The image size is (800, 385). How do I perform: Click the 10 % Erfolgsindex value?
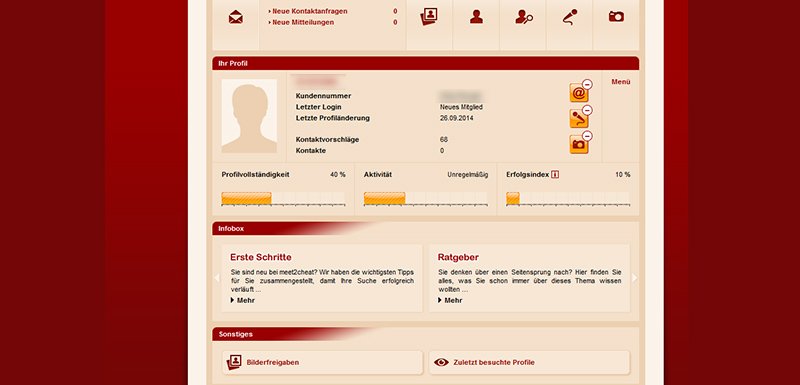tap(623, 174)
